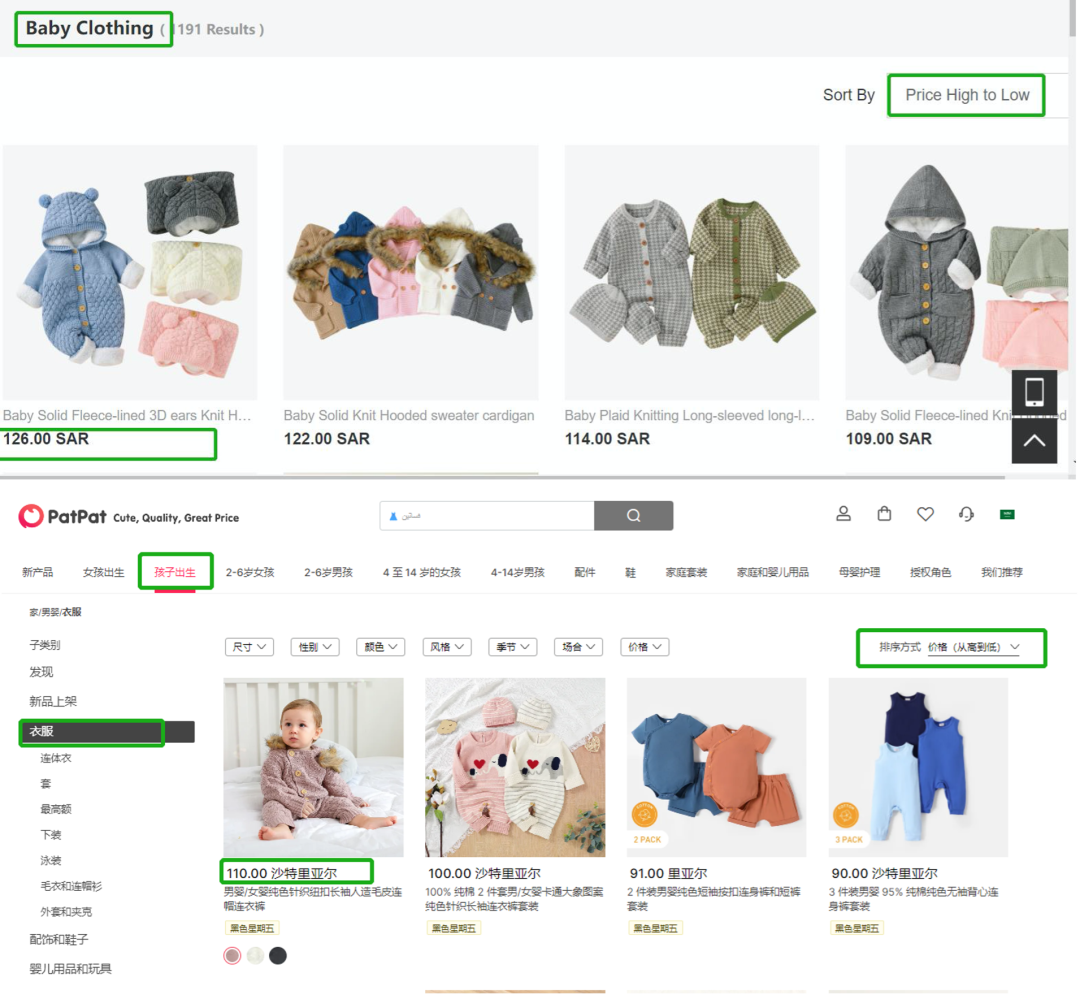The height and width of the screenshot is (995, 1080).
Task: Click the mobile phone icon button
Action: pyautogui.click(x=1034, y=393)
